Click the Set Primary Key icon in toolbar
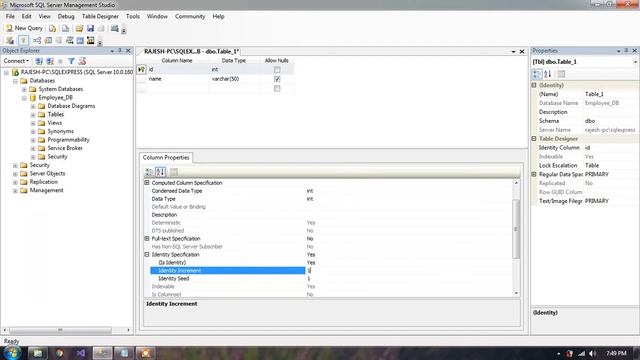The width and height of the screenshot is (640, 360). (23, 40)
